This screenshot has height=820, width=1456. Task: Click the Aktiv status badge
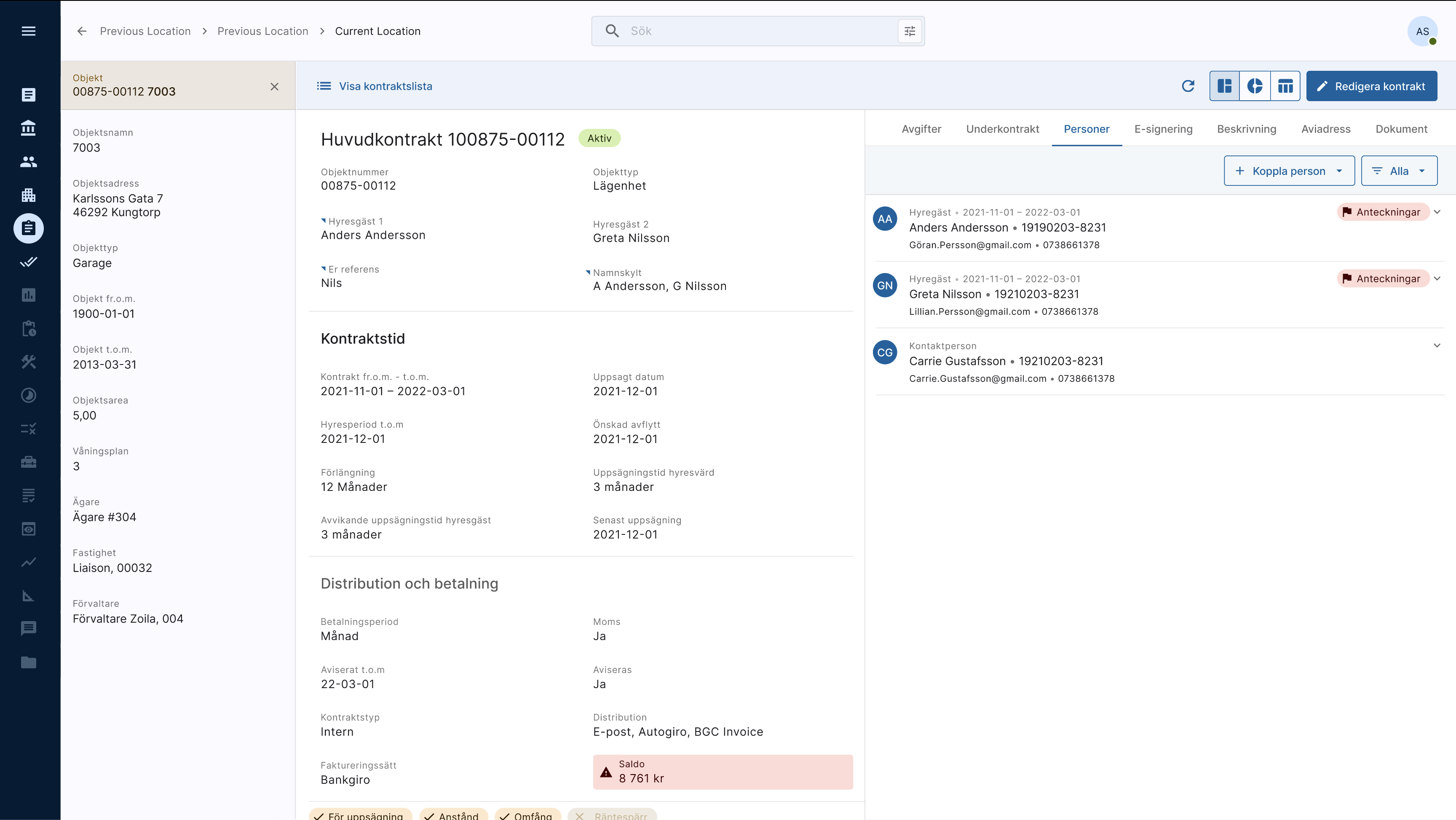599,138
